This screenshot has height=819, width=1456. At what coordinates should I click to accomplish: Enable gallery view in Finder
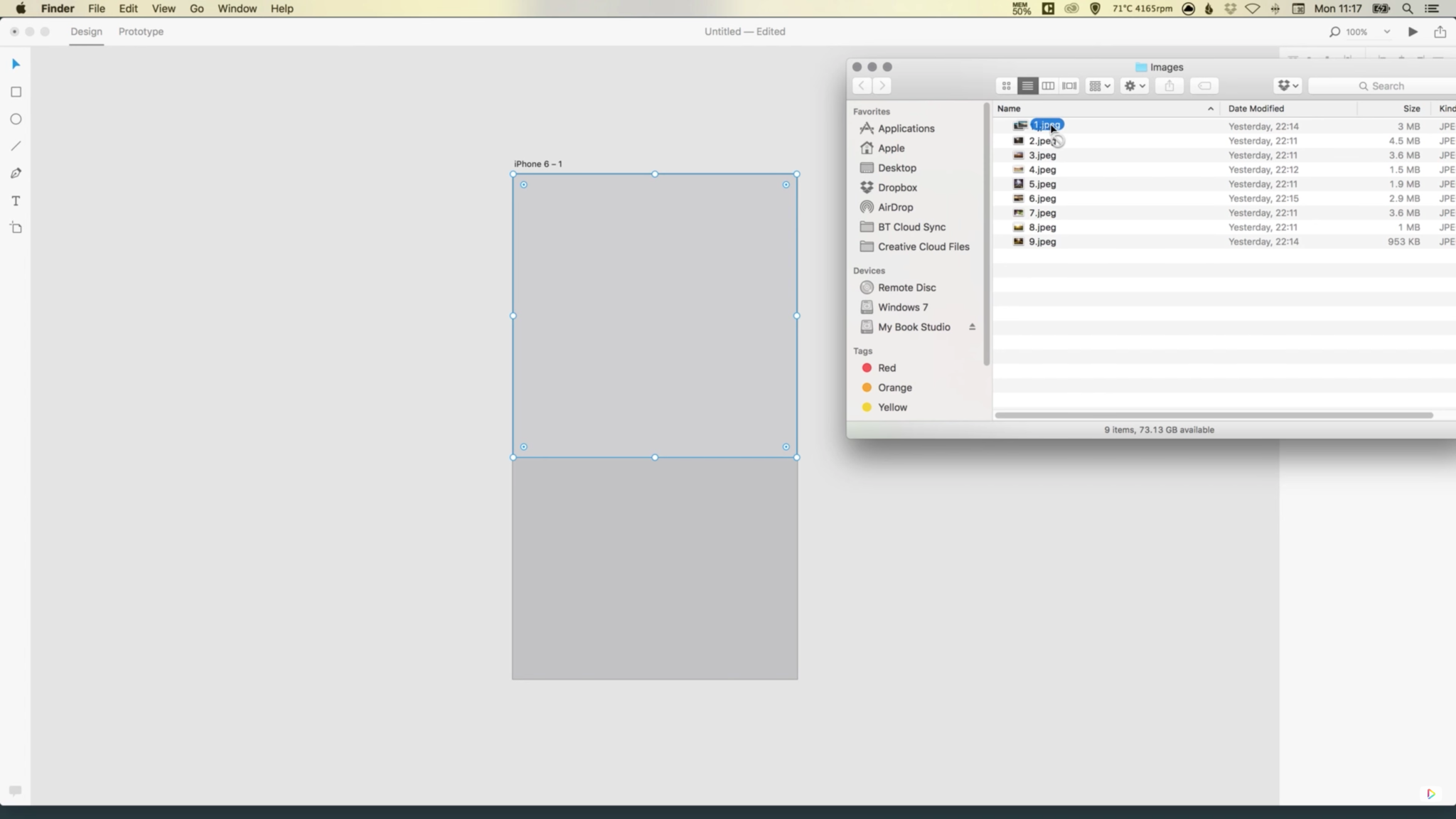pyautogui.click(x=1070, y=85)
